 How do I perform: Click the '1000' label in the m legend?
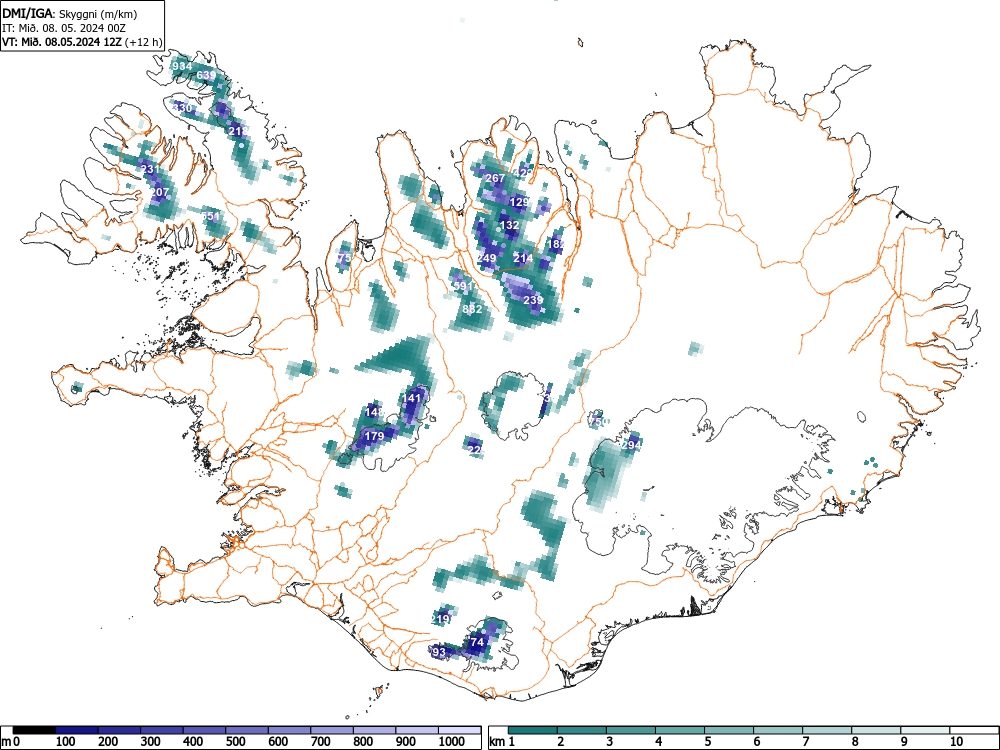(x=452, y=741)
